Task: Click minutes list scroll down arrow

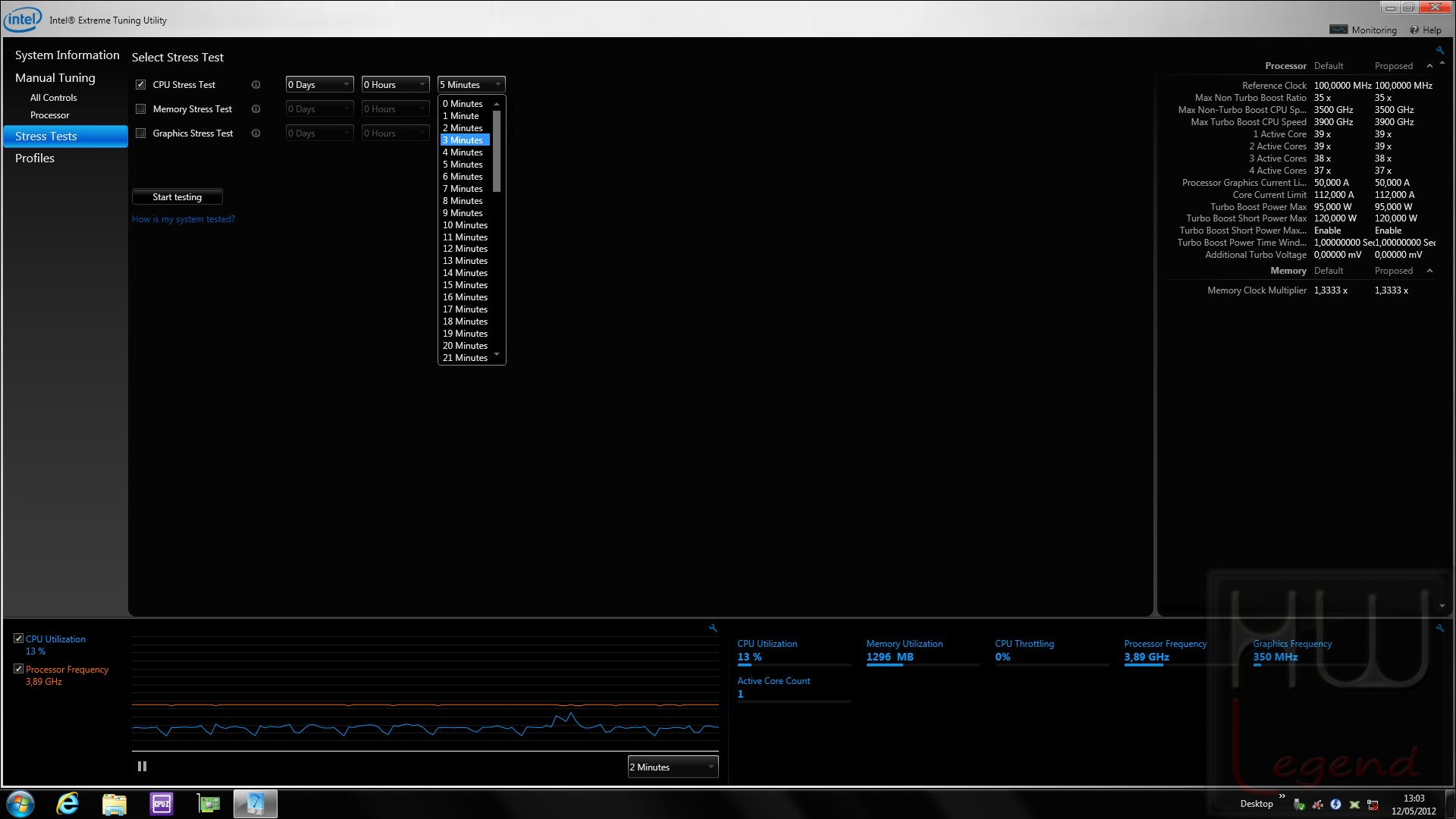Action: click(497, 354)
